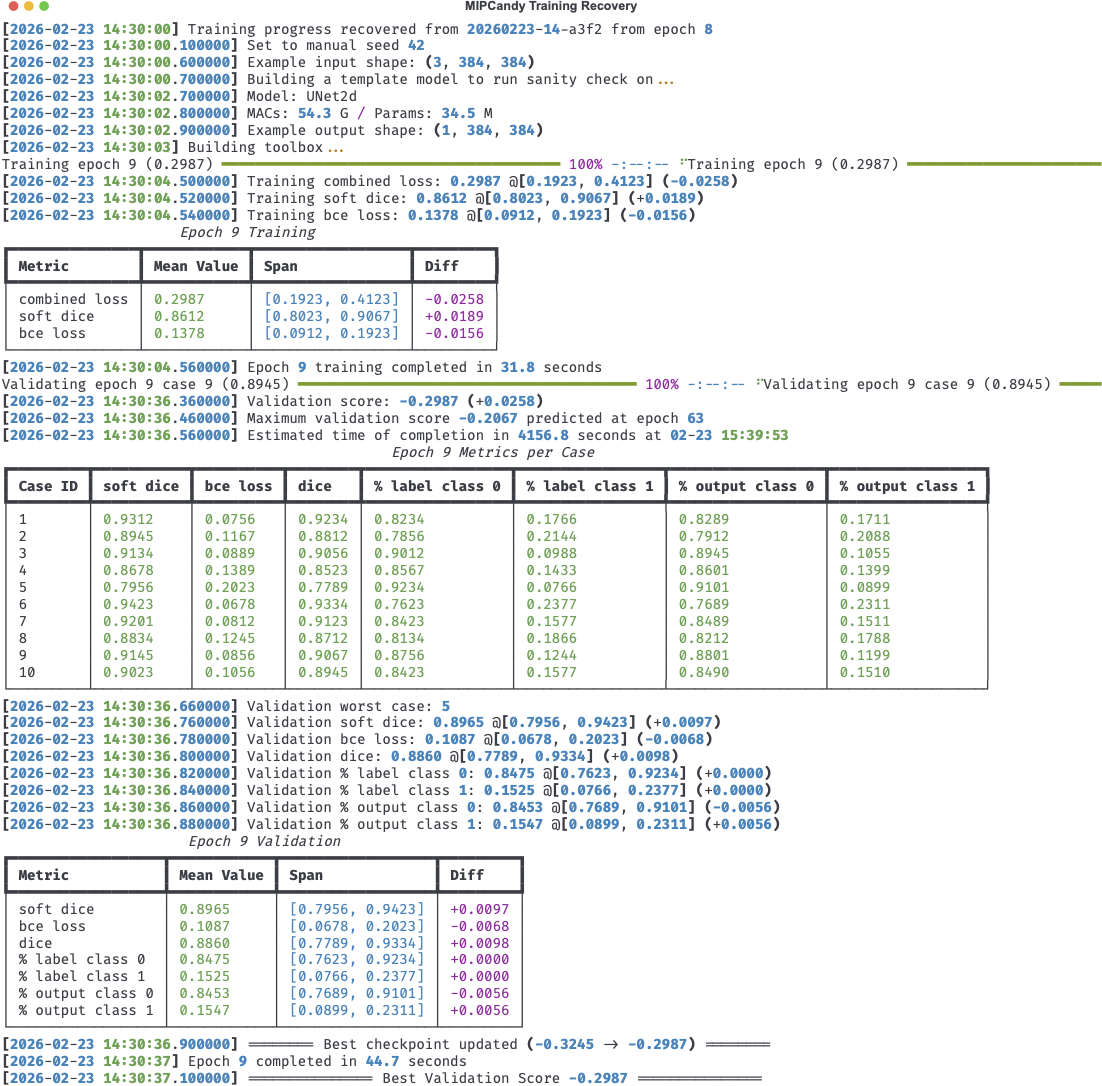Click the Case ID column header
This screenshot has height=1086, width=1102.
[x=47, y=485]
